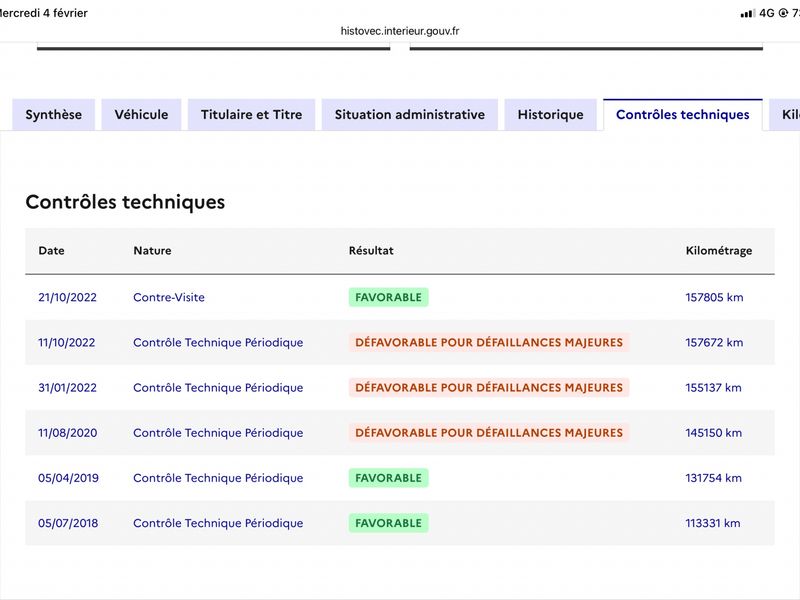Select the 21/10/2022 date entry
The width and height of the screenshot is (800, 600).
pyautogui.click(x=67, y=297)
